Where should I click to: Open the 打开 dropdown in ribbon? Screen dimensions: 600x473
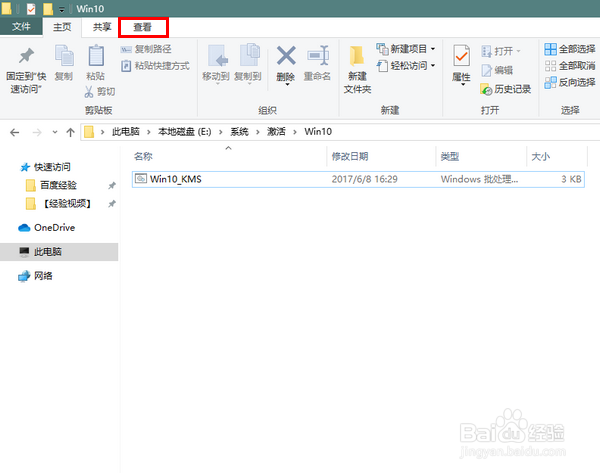[518, 51]
